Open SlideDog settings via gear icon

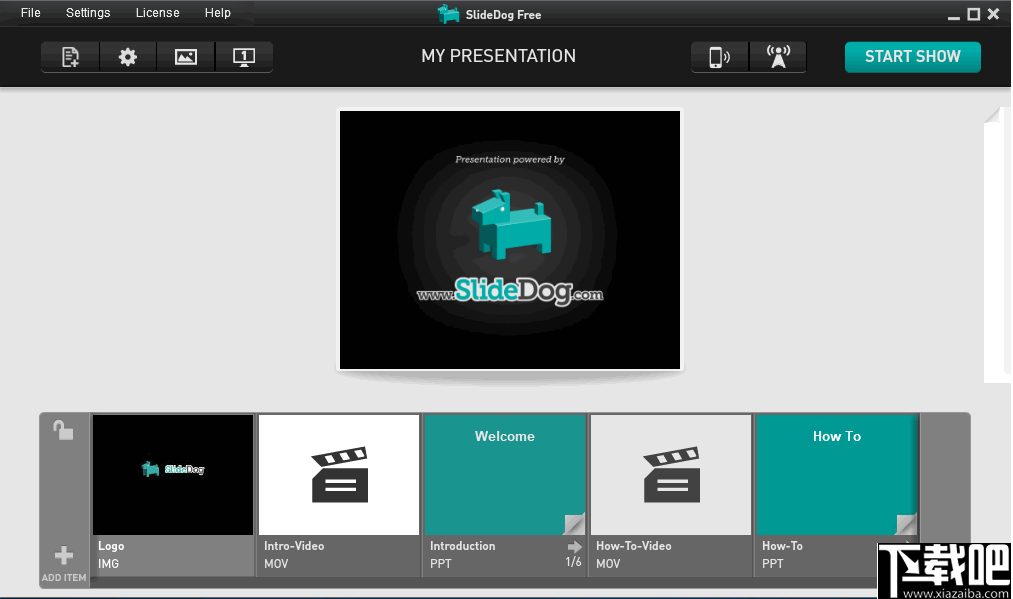[x=127, y=57]
